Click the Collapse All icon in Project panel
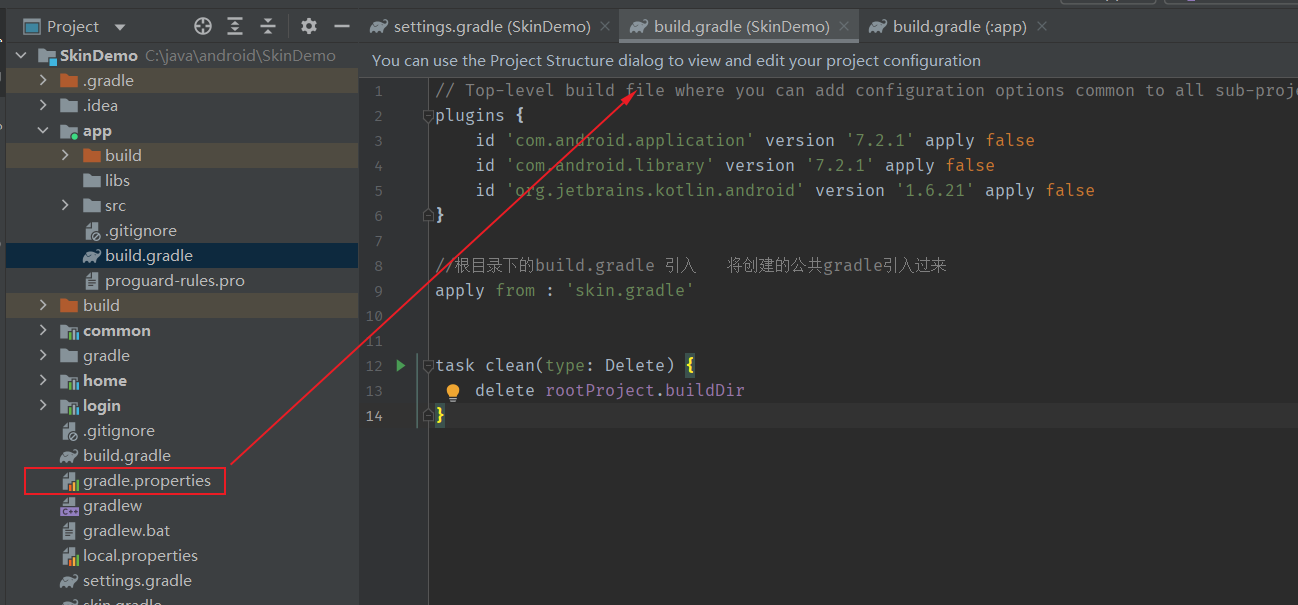Screen dimensions: 1298x605 click(x=268, y=27)
